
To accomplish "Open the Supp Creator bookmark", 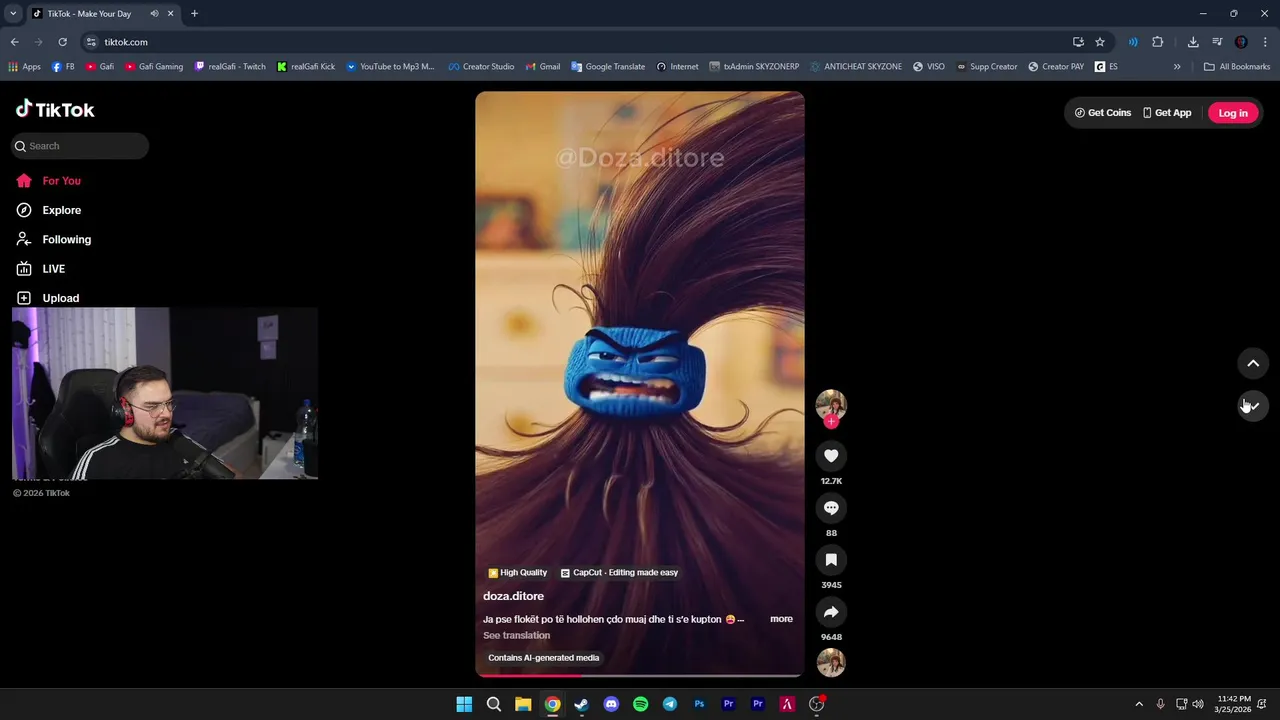I will click(x=986, y=67).
